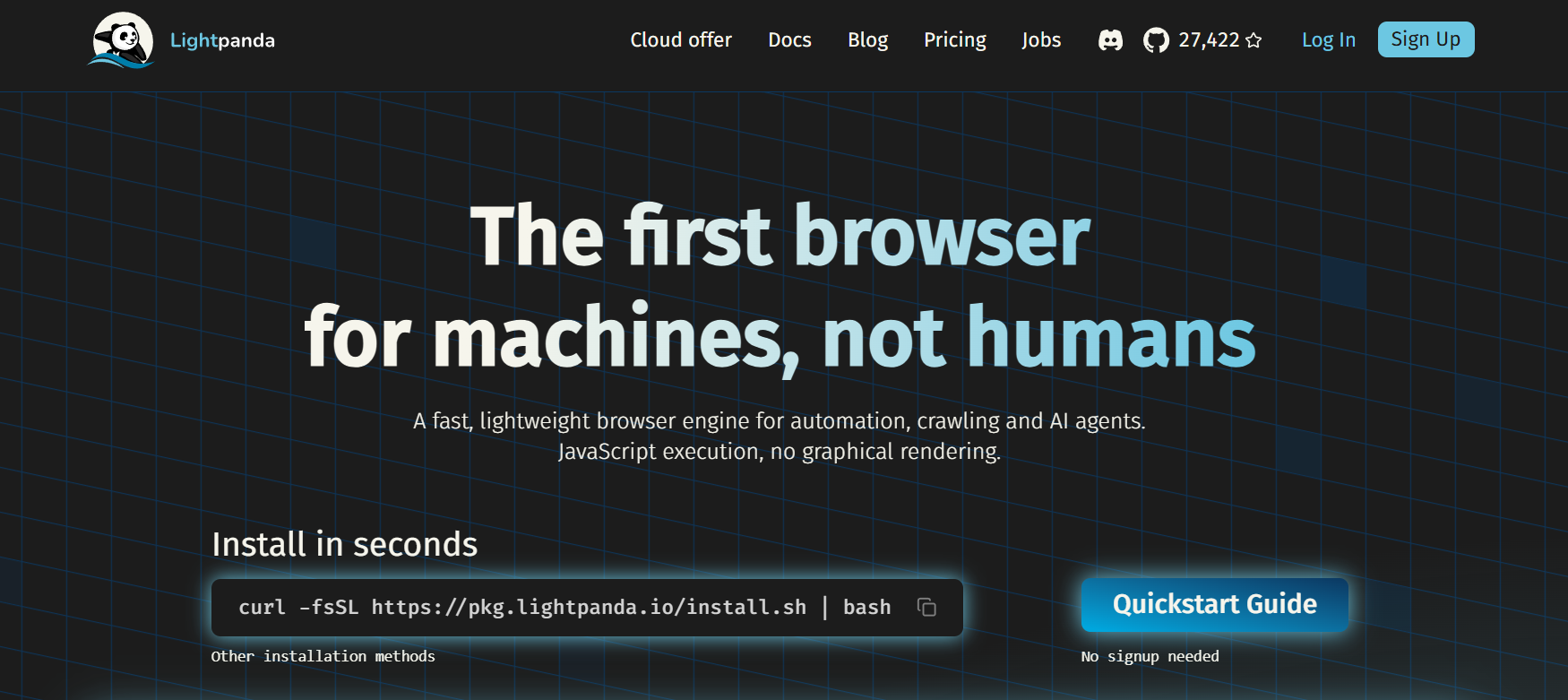Click the 'Install in seconds' heading
1568x700 pixels.
(x=345, y=544)
